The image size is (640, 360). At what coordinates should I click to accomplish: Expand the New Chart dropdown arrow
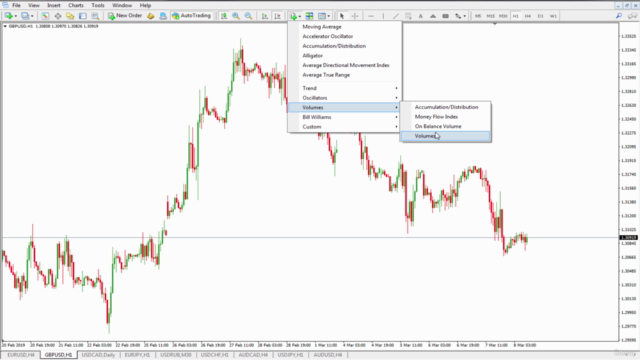click(x=16, y=16)
